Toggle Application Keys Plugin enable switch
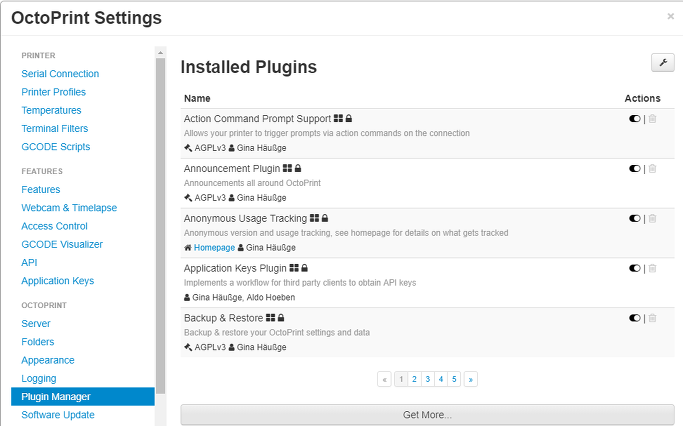The width and height of the screenshot is (683, 426). click(x=635, y=268)
